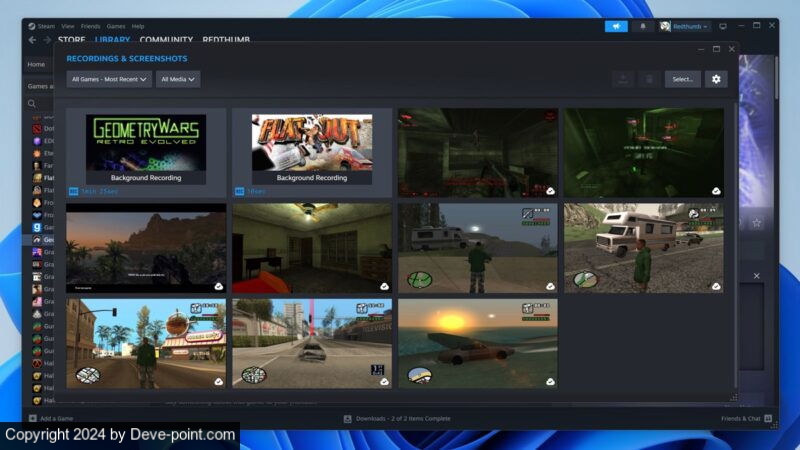800x450 pixels.
Task: Open the All Games - Most Recent dropdown
Action: coord(109,79)
